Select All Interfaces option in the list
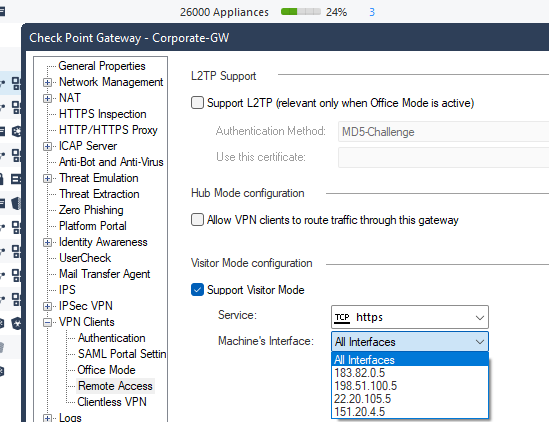Image resolution: width=549 pixels, height=422 pixels. coord(410,360)
